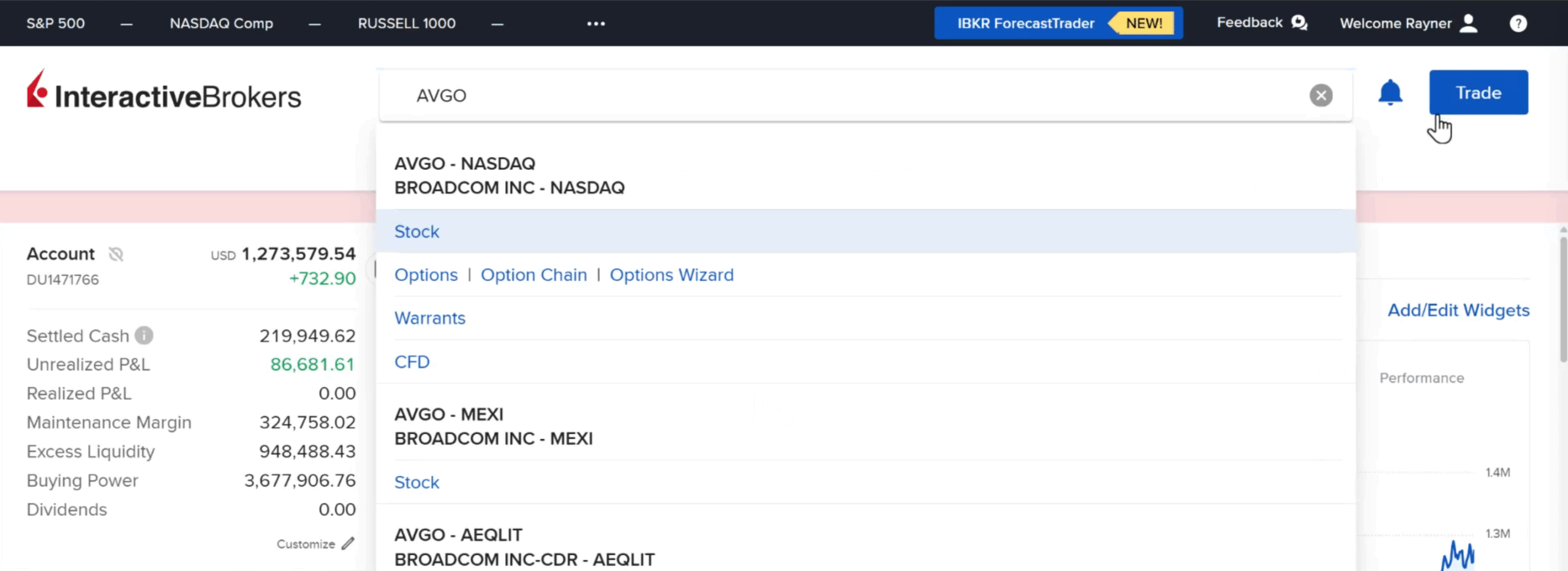
Task: Choose Warrants for Broadcom
Action: pos(429,319)
